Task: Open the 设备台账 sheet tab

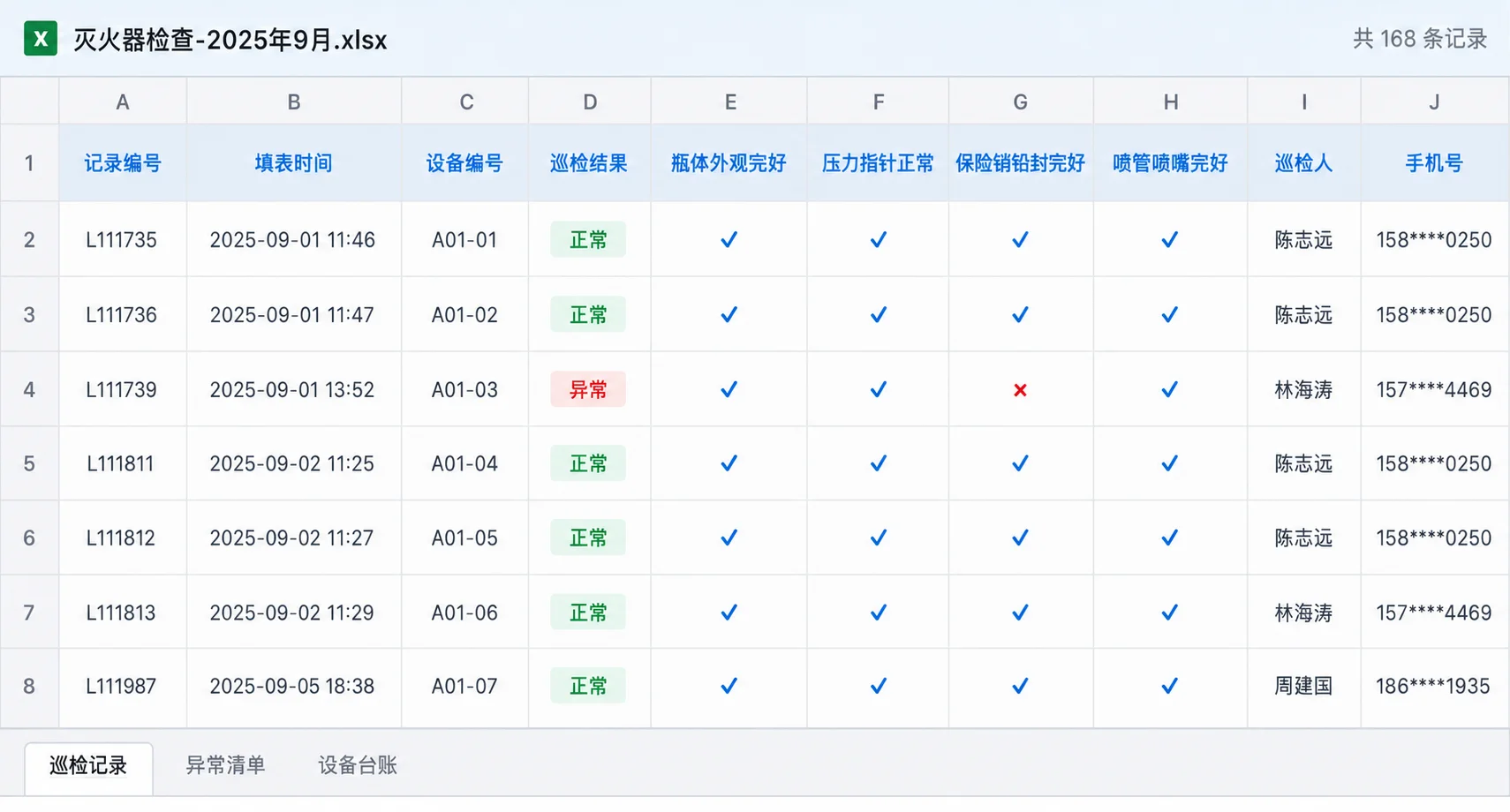Action: click(x=358, y=765)
